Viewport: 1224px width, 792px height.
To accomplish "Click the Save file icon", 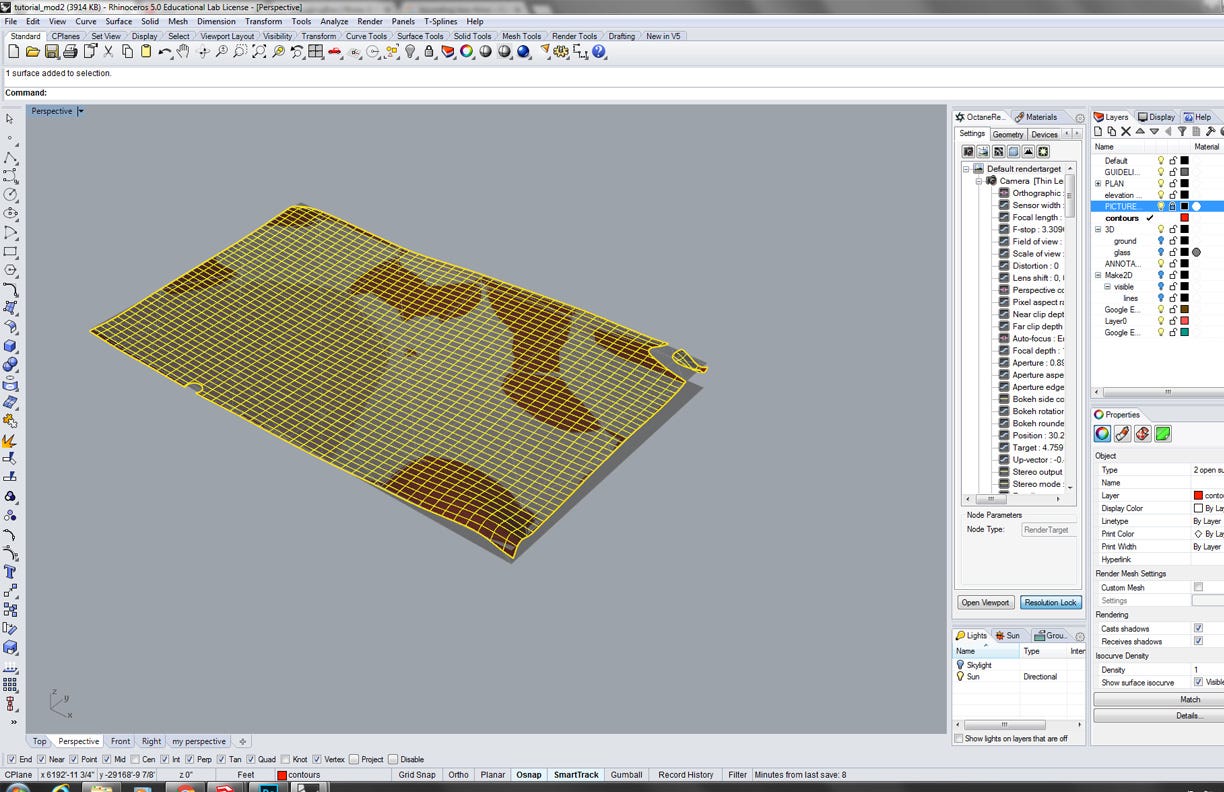I will 51,52.
